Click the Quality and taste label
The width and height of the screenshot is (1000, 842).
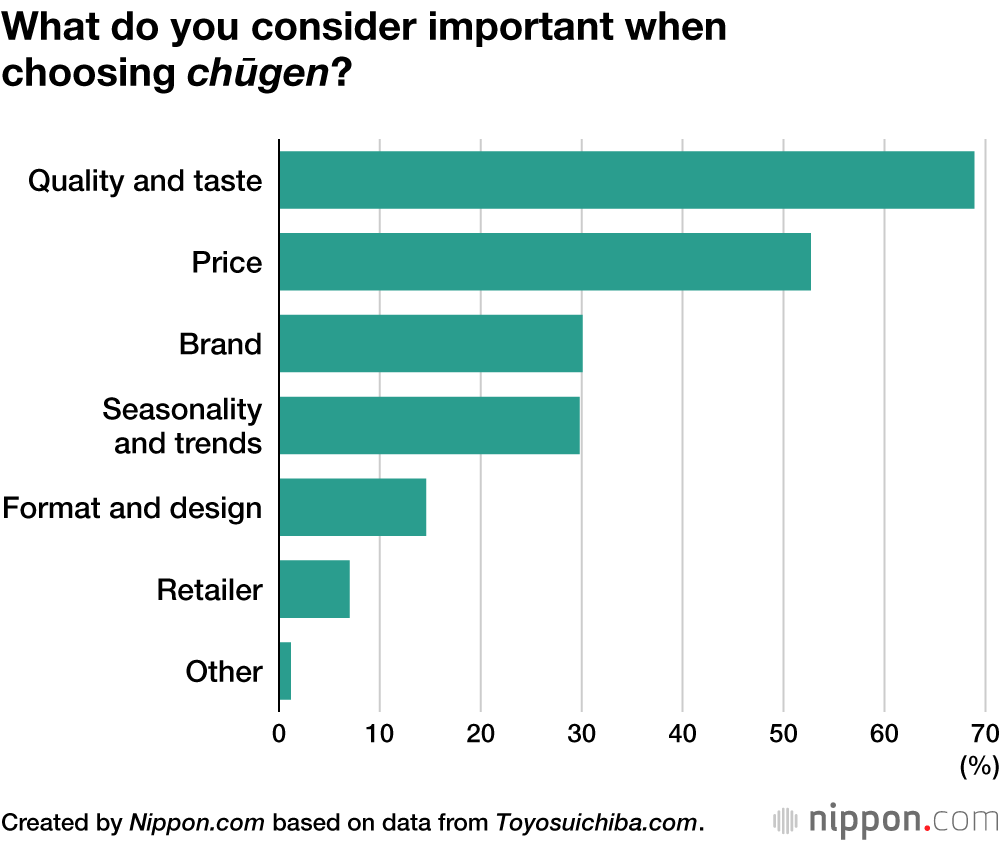pos(145,181)
